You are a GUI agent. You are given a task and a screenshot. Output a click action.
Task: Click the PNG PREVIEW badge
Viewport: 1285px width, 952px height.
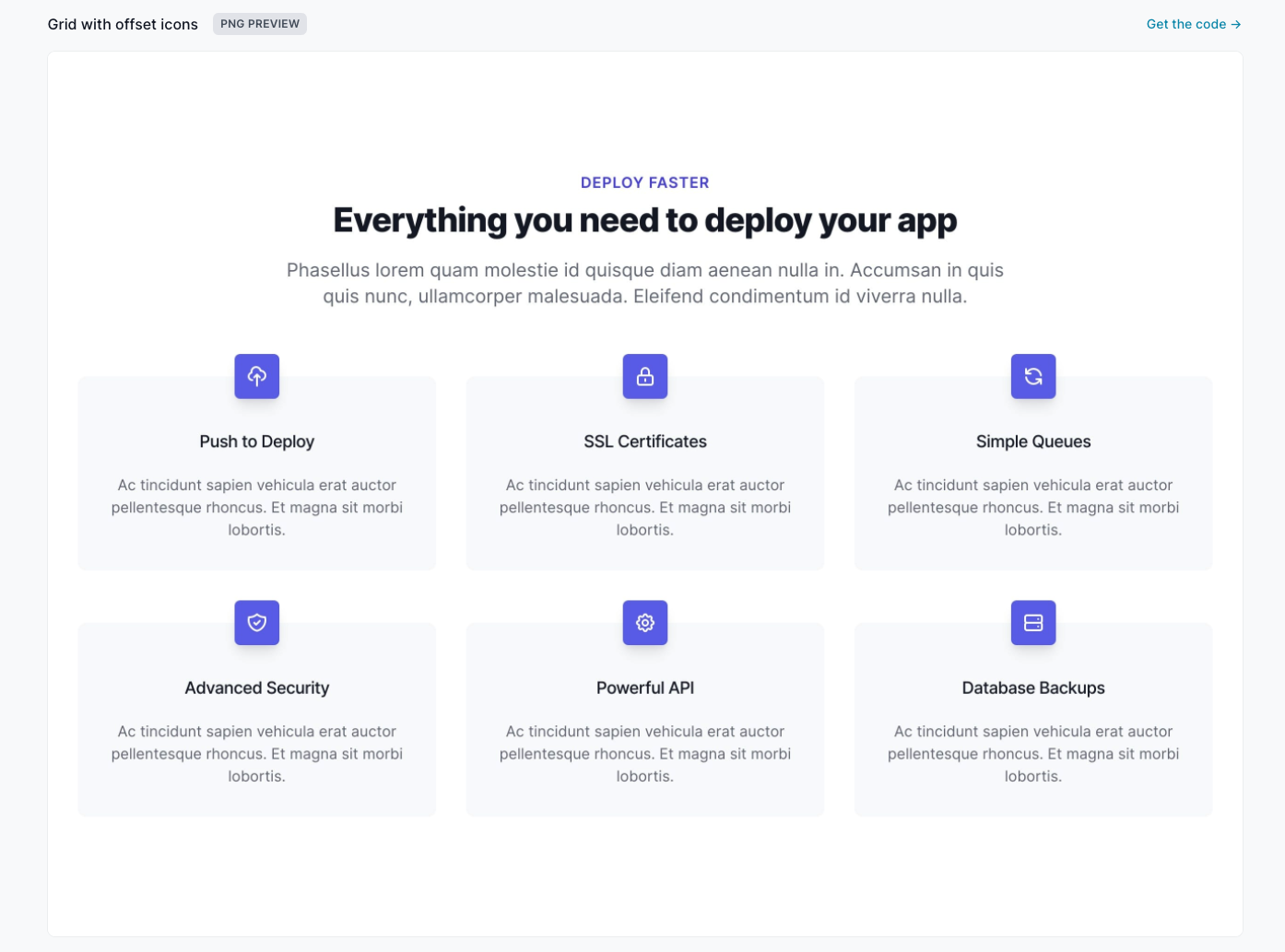coord(259,24)
